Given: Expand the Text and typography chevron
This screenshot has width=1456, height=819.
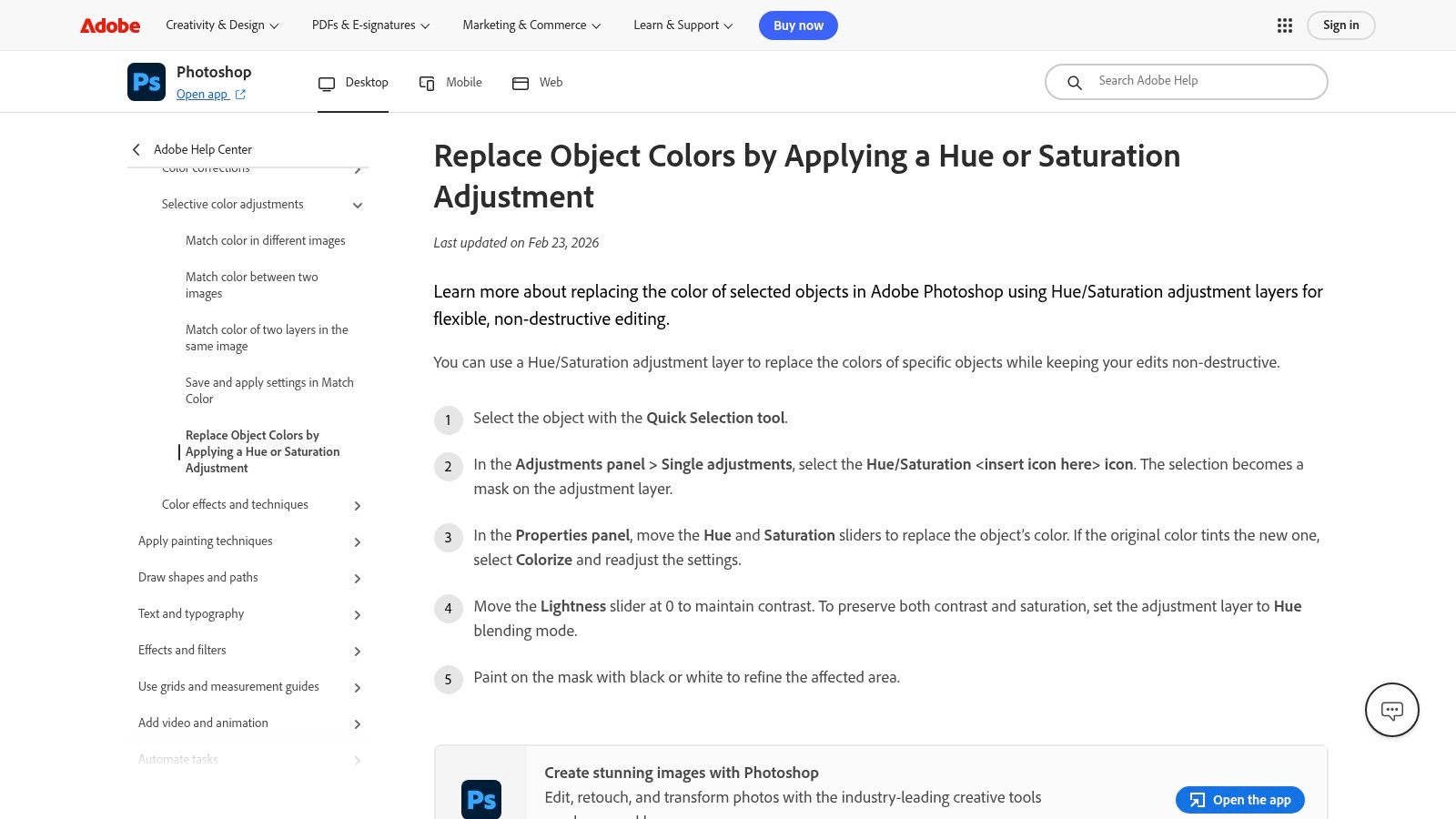Looking at the screenshot, I should pos(358,615).
